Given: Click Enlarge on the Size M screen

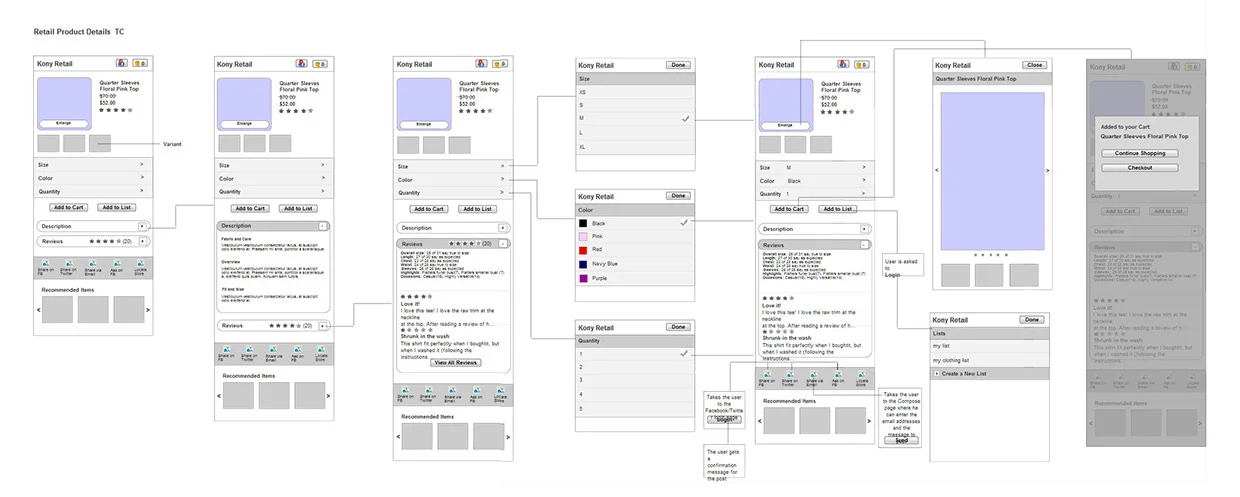Looking at the screenshot, I should point(785,125).
